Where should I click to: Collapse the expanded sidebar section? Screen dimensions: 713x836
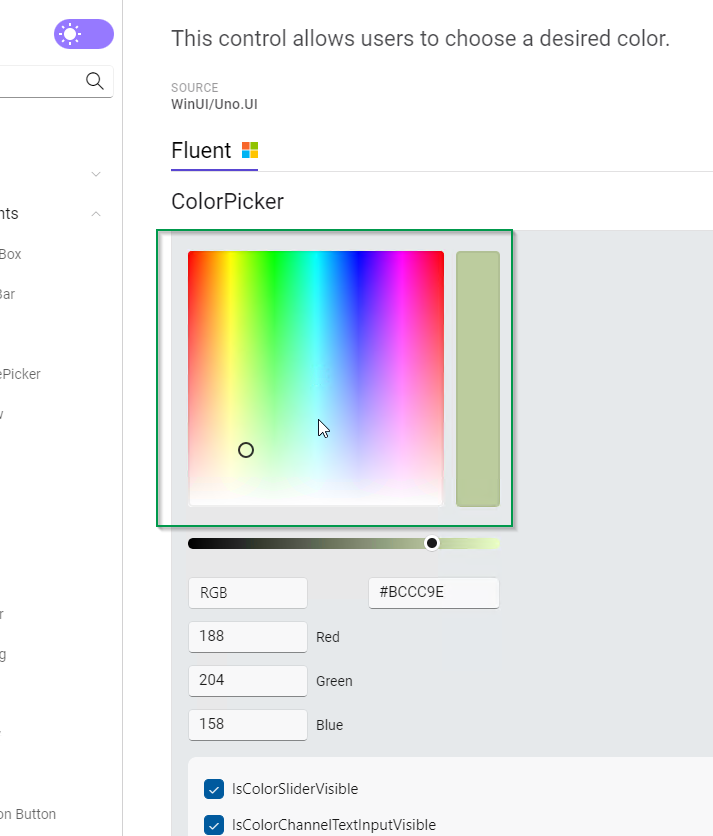pos(95,213)
